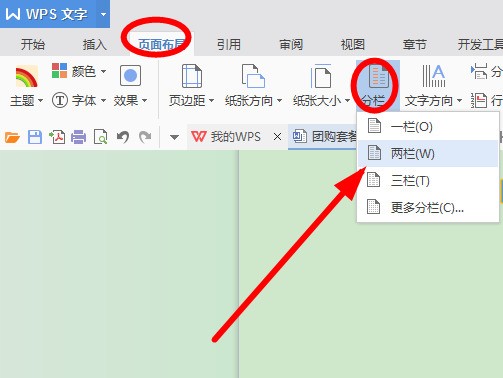Open the 开发工具 tab
This screenshot has width=503, height=378.
point(480,44)
